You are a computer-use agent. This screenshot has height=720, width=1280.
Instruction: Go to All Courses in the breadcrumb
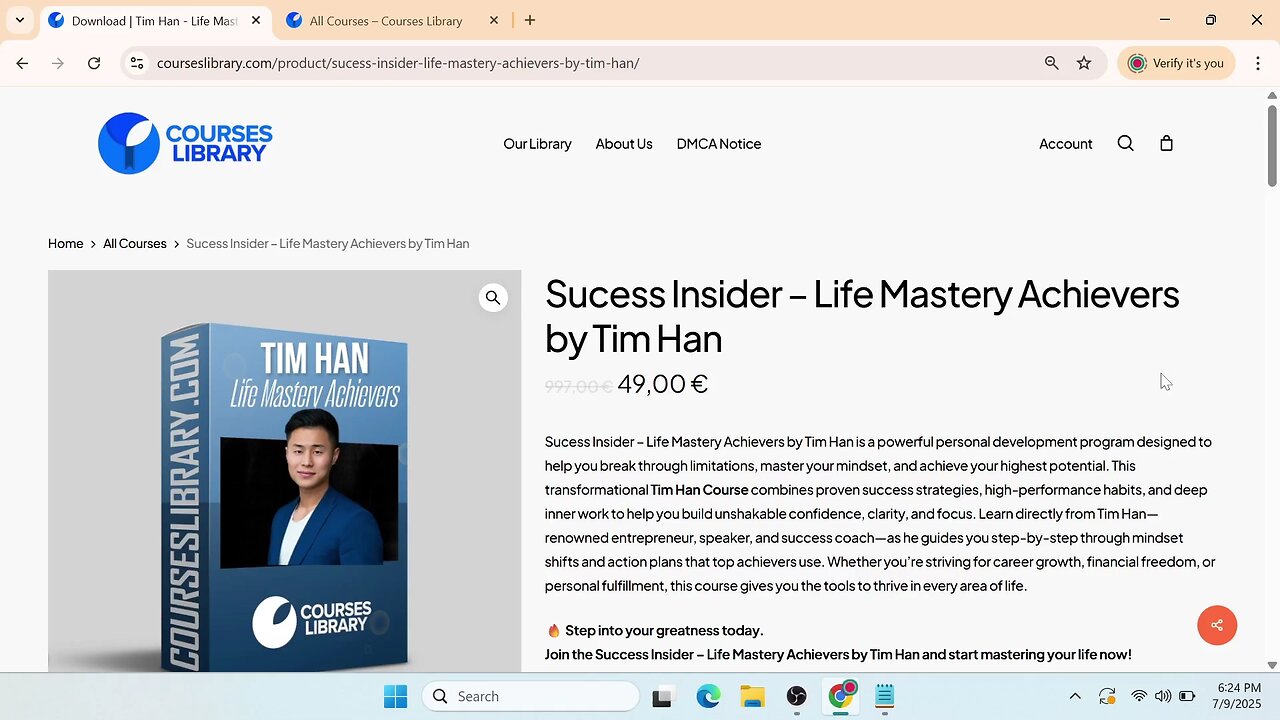coord(135,244)
